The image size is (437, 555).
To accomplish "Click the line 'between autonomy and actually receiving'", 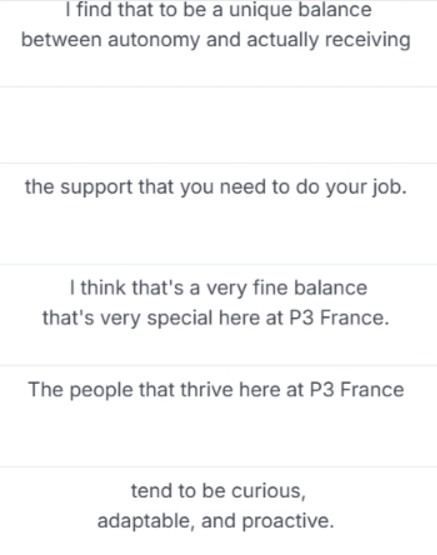I will [216, 39].
